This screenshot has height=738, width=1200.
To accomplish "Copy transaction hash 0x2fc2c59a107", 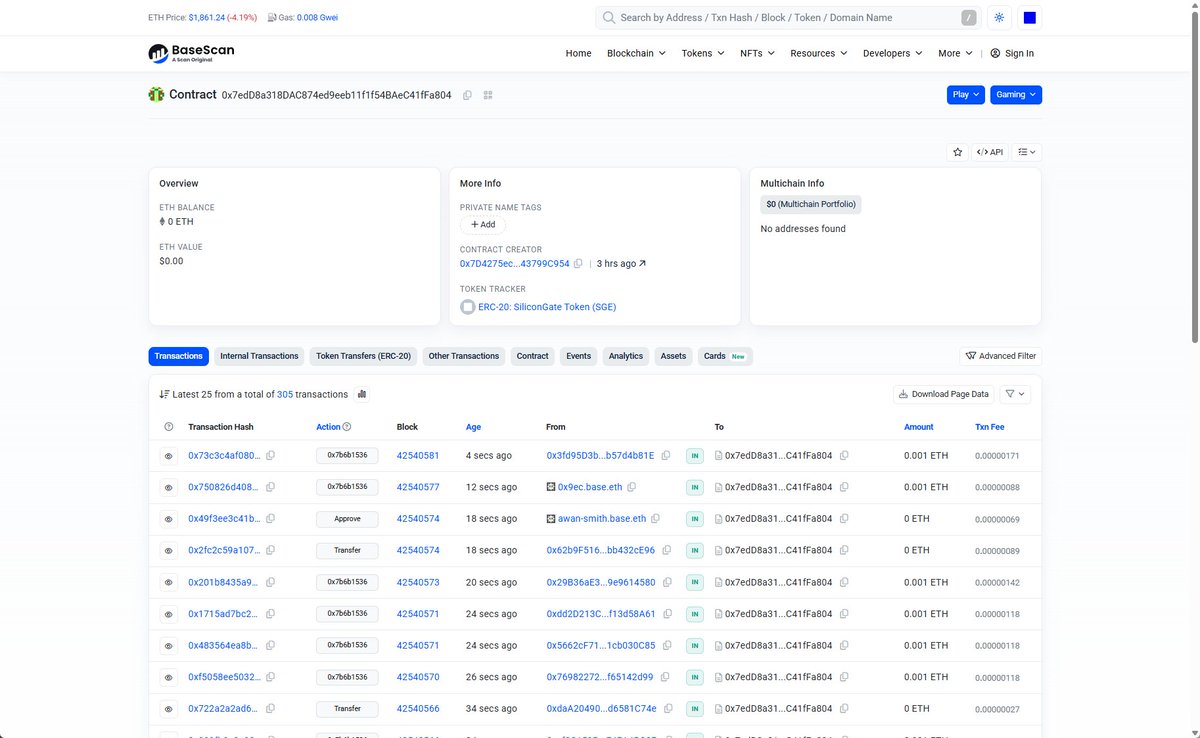I will pyautogui.click(x=270, y=551).
